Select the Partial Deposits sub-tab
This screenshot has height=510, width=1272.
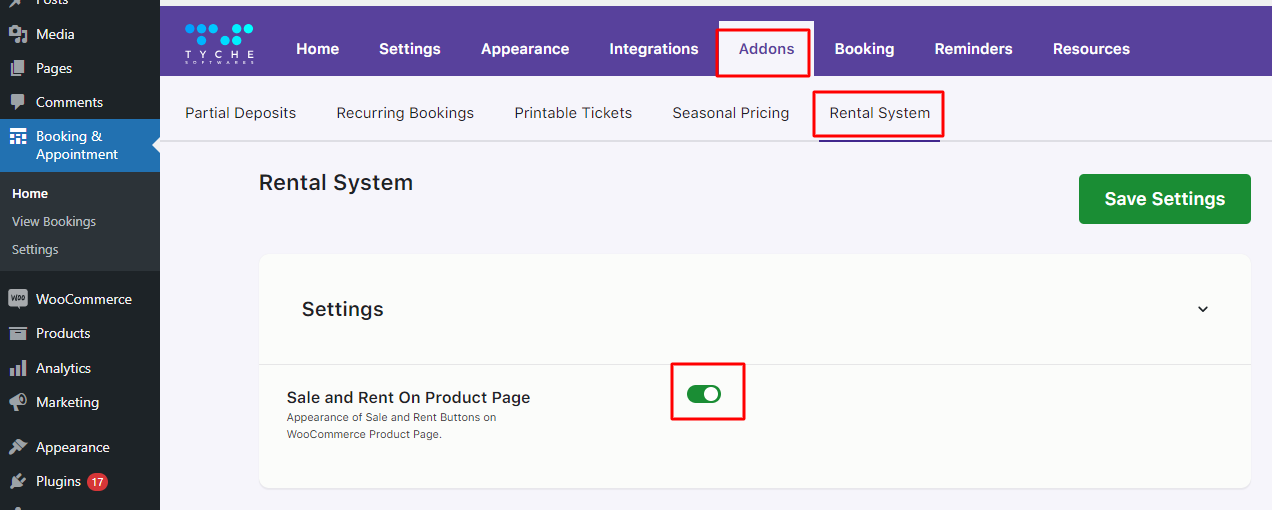coord(241,113)
